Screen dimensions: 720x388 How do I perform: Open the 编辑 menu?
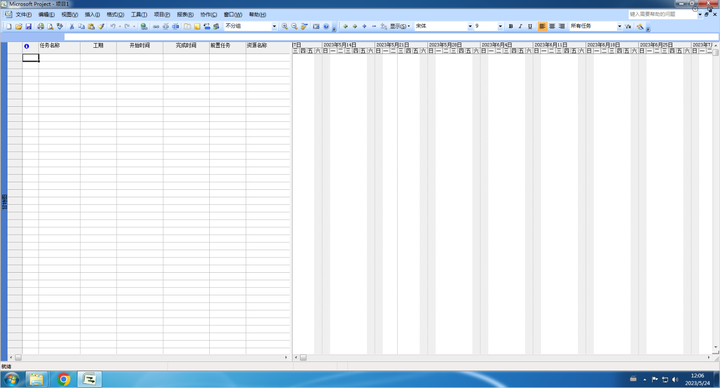pos(46,15)
